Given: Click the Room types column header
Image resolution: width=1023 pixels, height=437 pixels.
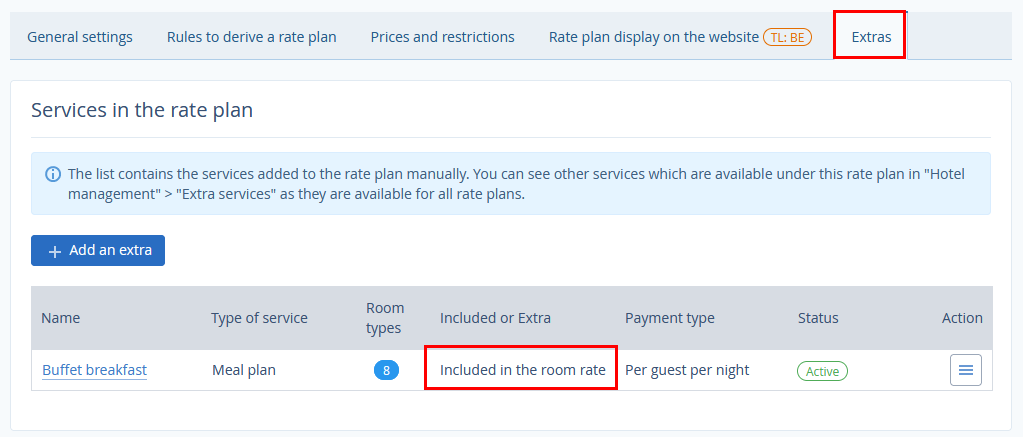Looking at the screenshot, I should [385, 318].
